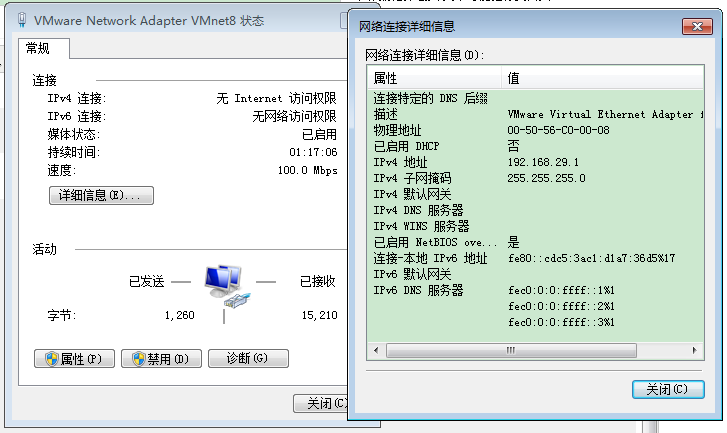Image resolution: width=727 pixels, height=433 pixels.
Task: Click the horizontal scrollbar thumb
Action: 511,350
